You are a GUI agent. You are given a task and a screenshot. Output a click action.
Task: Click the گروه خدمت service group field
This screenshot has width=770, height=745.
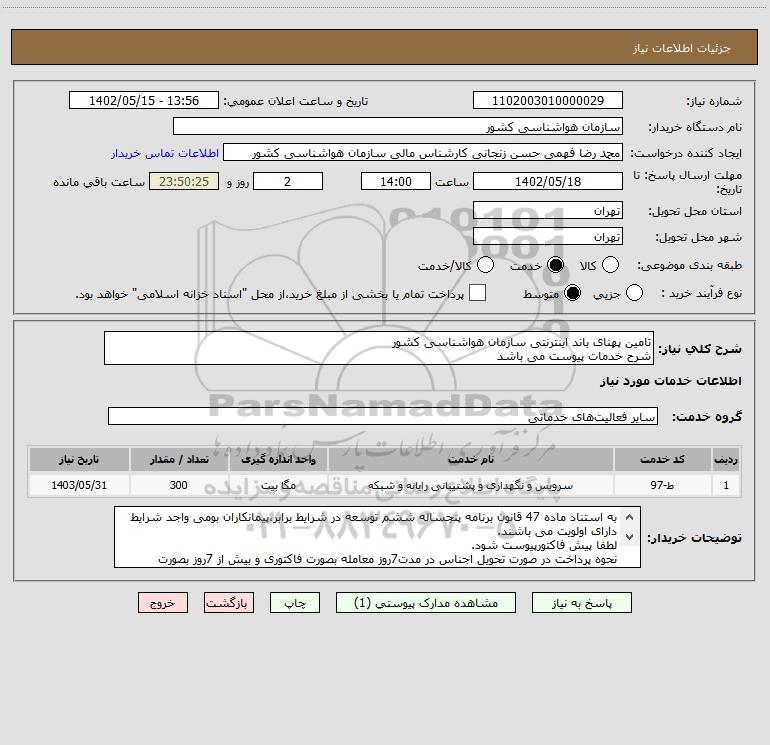(x=383, y=416)
